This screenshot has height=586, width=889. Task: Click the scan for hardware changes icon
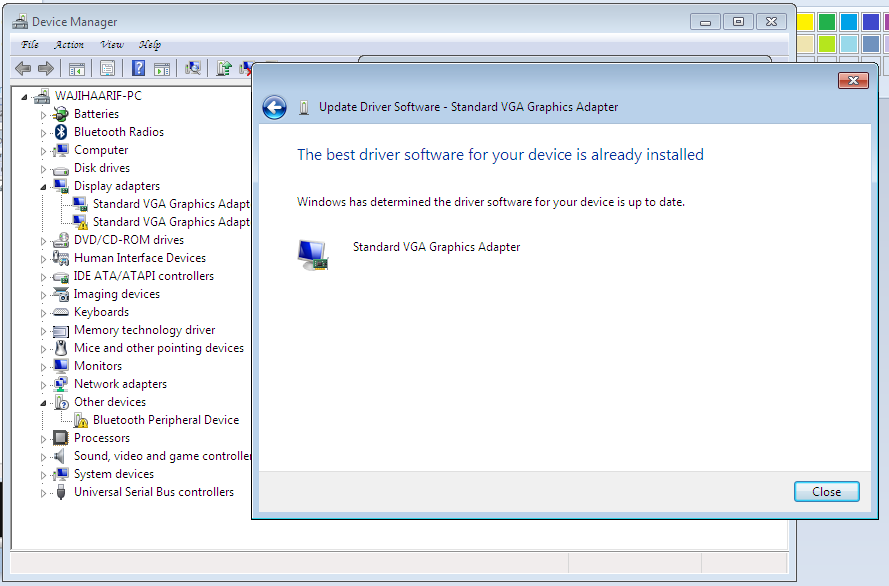coord(193,69)
